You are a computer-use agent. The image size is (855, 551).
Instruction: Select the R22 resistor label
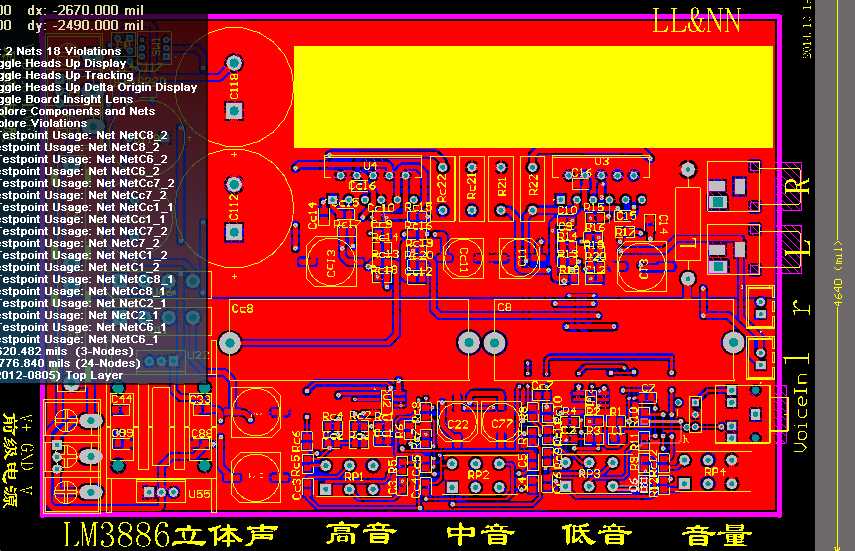coord(533,184)
